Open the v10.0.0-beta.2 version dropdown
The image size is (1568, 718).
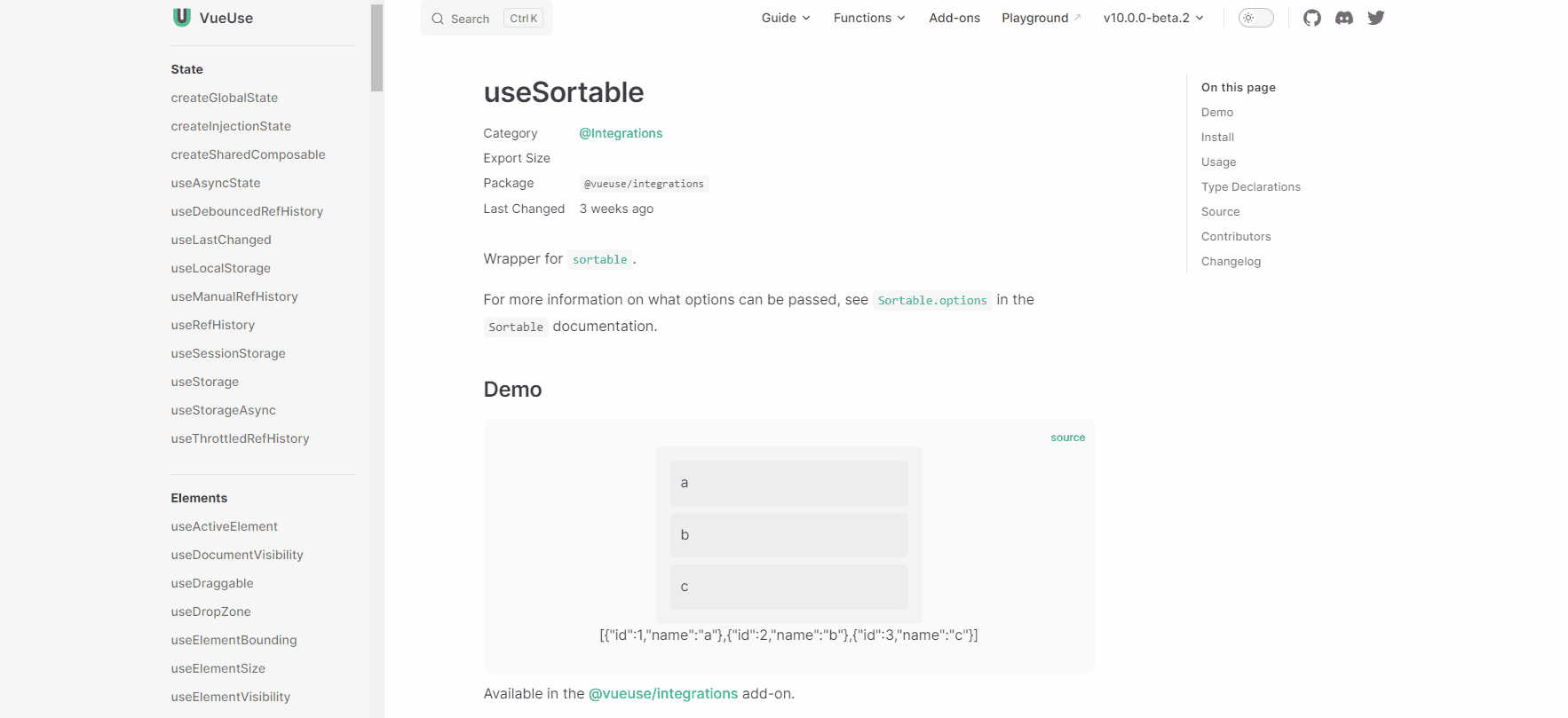pos(1153,18)
